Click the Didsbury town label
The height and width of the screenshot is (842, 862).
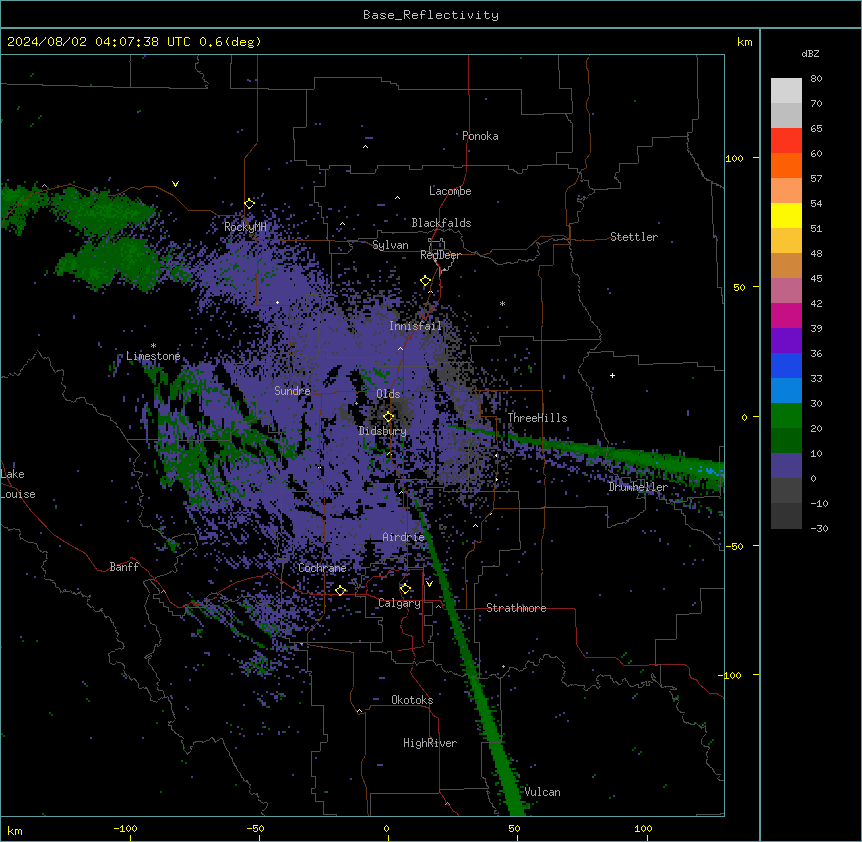pos(383,431)
